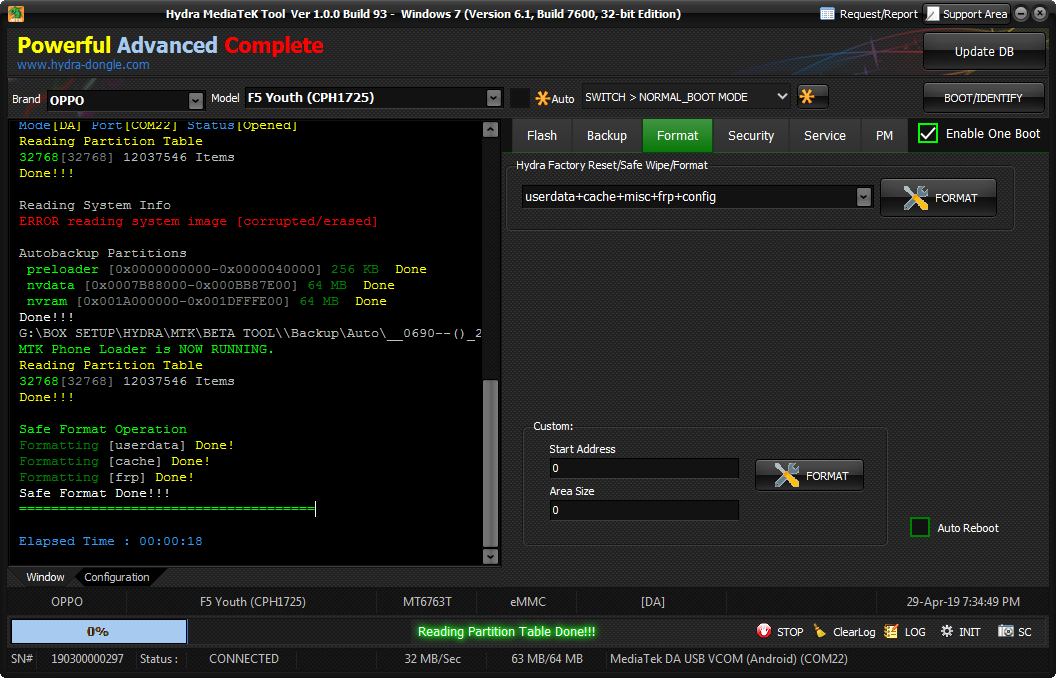This screenshot has width=1056, height=678.
Task: Click tools icon on Custom FORMAT button
Action: pos(786,475)
